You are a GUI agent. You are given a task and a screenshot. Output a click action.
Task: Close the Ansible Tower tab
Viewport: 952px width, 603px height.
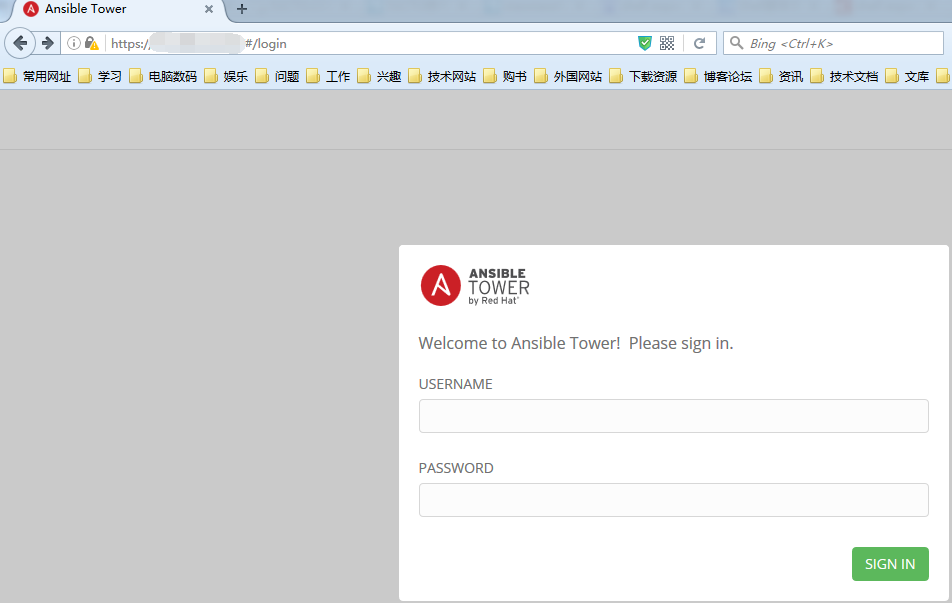[x=209, y=9]
